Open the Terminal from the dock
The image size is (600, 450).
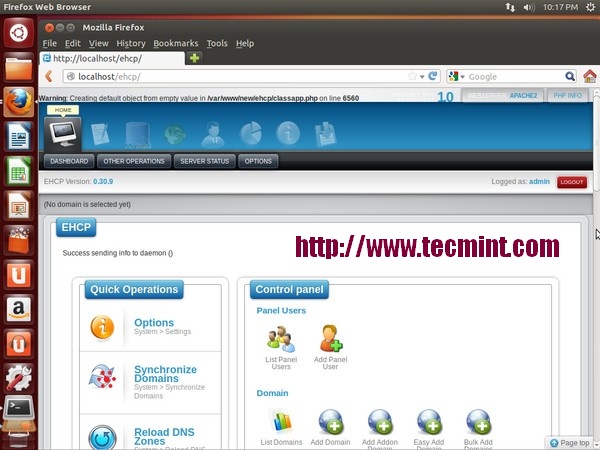[18, 409]
